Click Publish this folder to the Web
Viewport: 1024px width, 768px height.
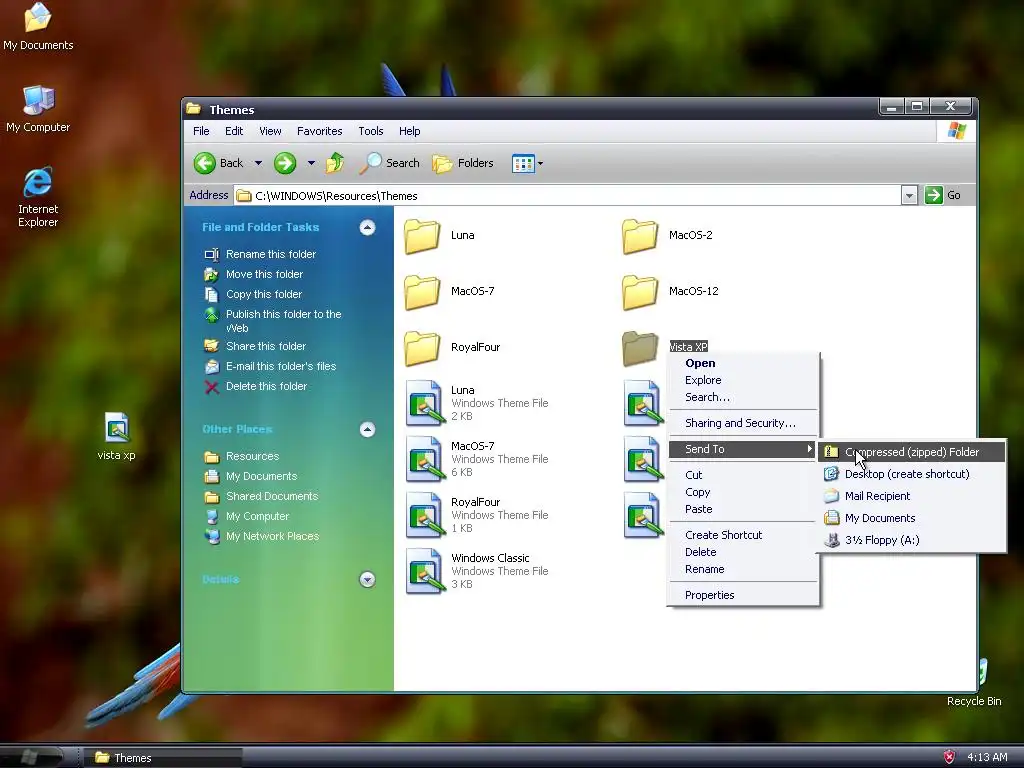tap(283, 321)
